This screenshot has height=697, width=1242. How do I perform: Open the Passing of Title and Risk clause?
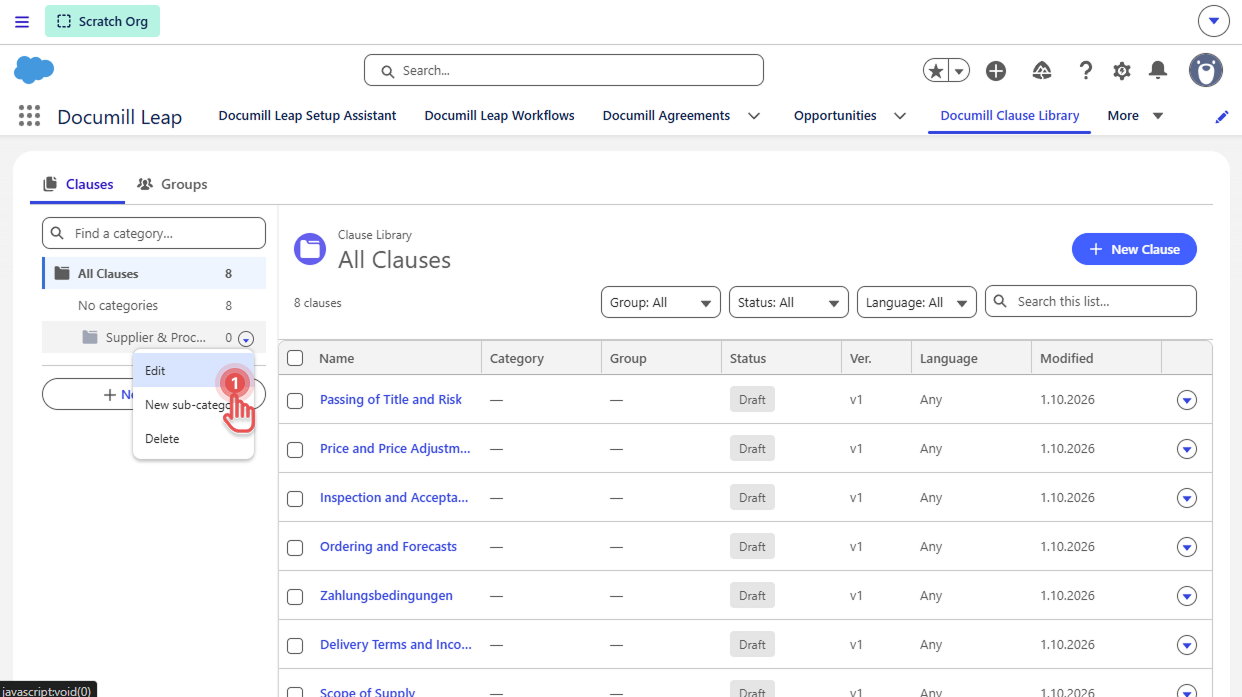pyautogui.click(x=391, y=400)
